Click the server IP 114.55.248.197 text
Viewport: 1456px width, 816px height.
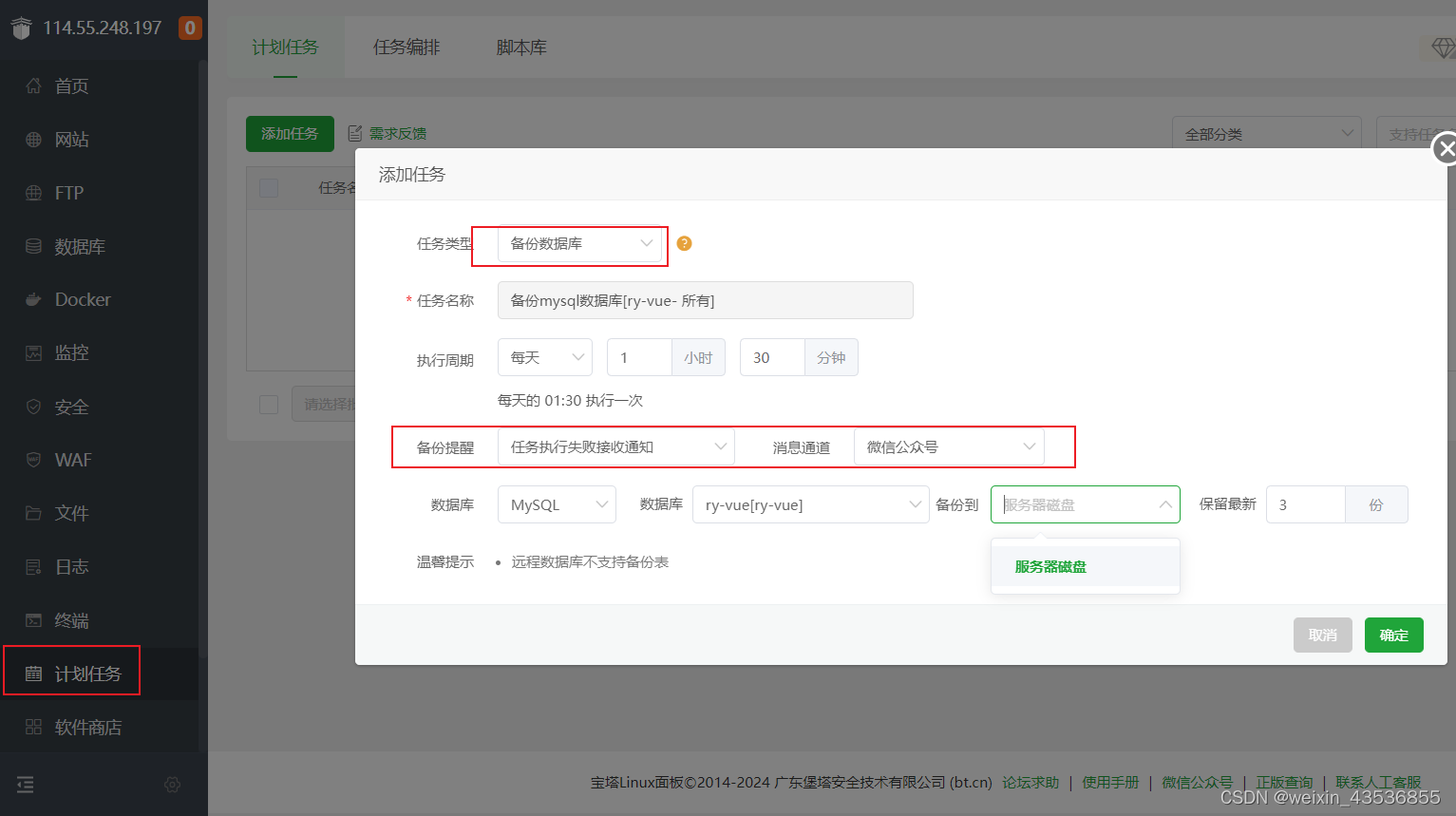click(103, 28)
